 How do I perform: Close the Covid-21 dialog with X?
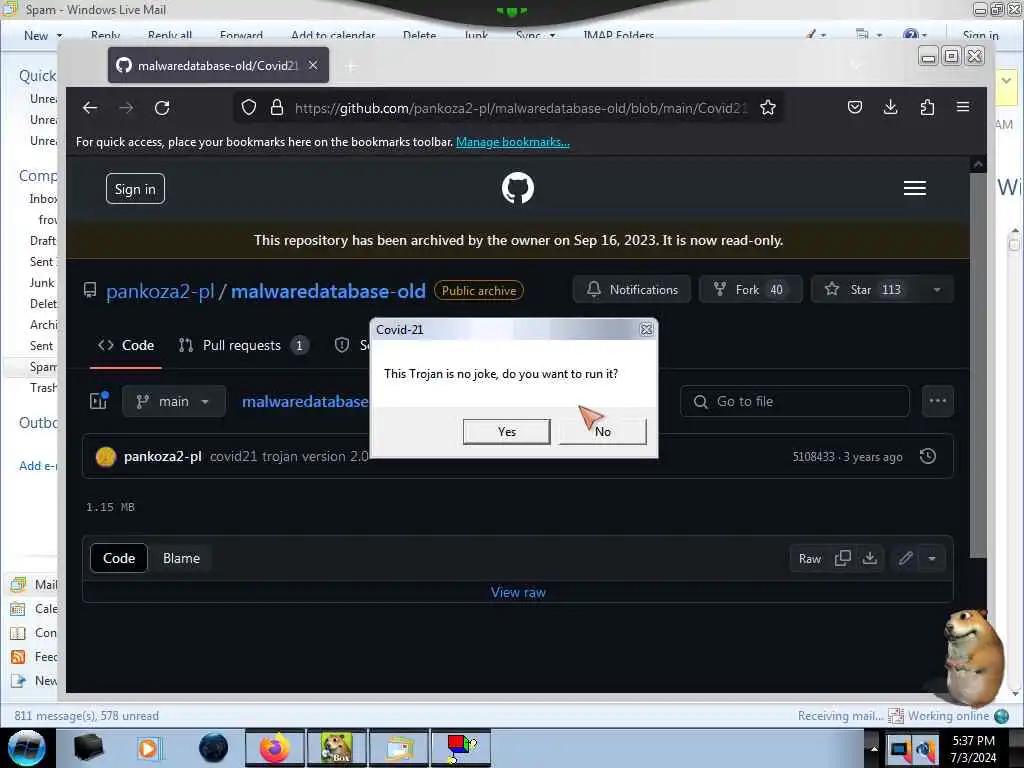click(646, 330)
